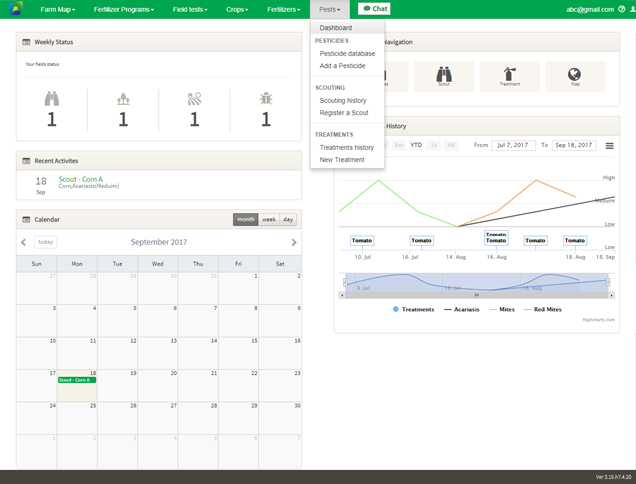
Task: Click the chart navigator left scroll arrow
Action: point(342,295)
